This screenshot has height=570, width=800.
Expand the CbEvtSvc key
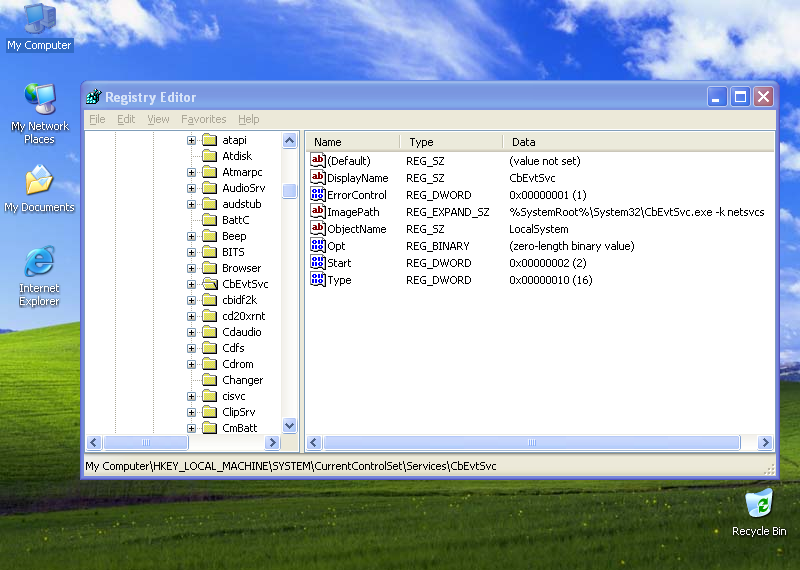pyautogui.click(x=191, y=284)
